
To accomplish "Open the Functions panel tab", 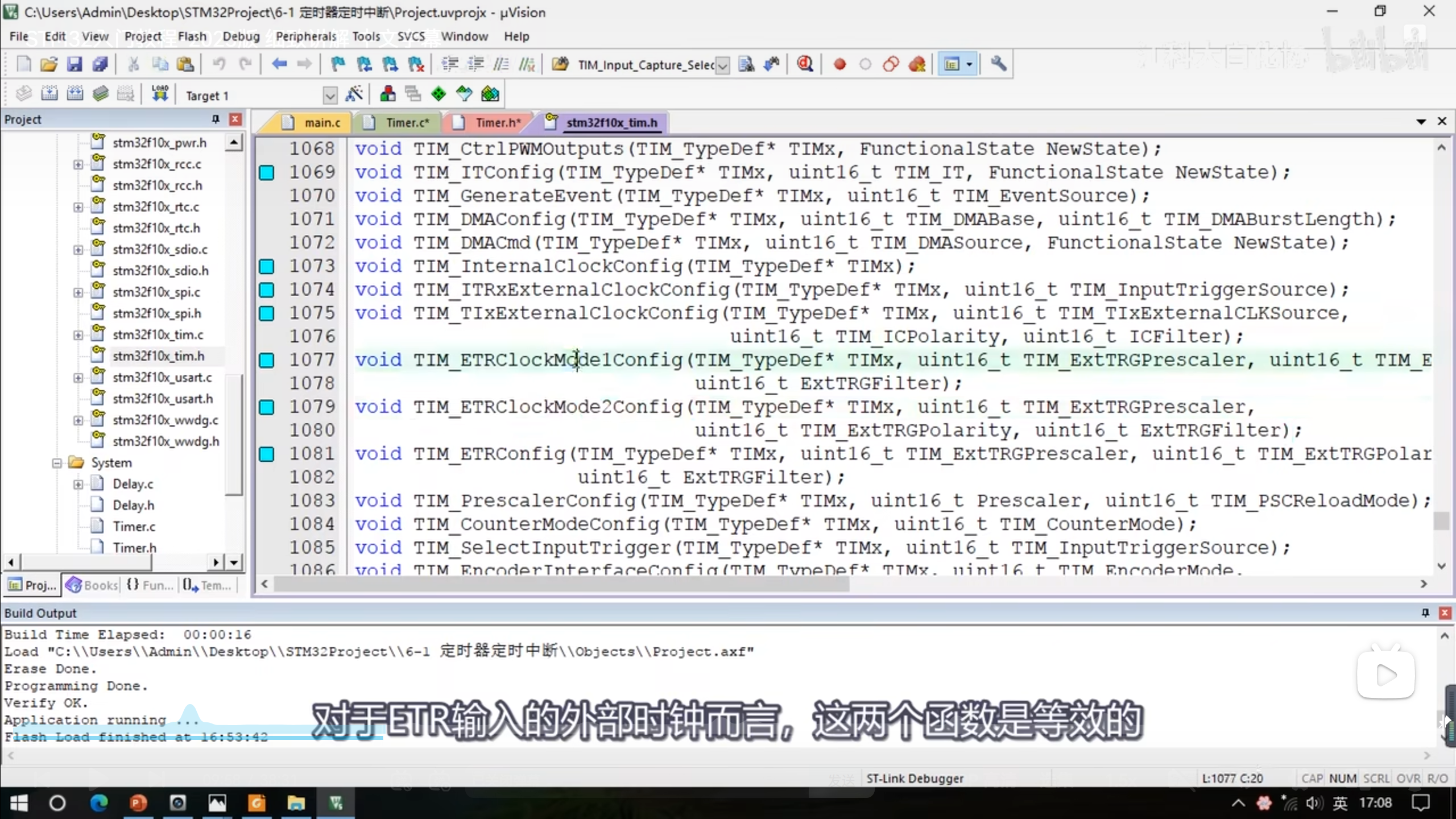I will tap(150, 585).
